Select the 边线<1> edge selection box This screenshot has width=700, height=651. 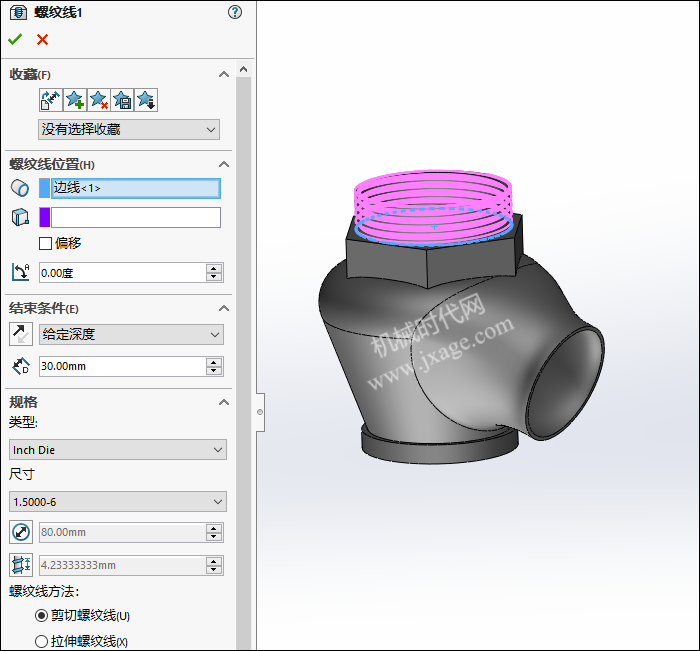[136, 188]
